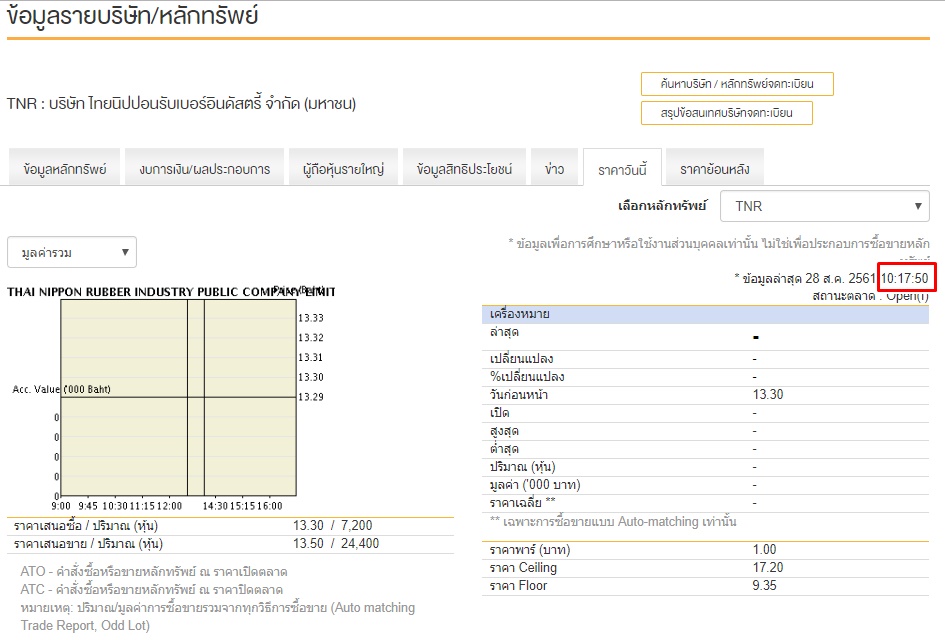
Task: Click the intraday price chart area
Action: (x=178, y=398)
